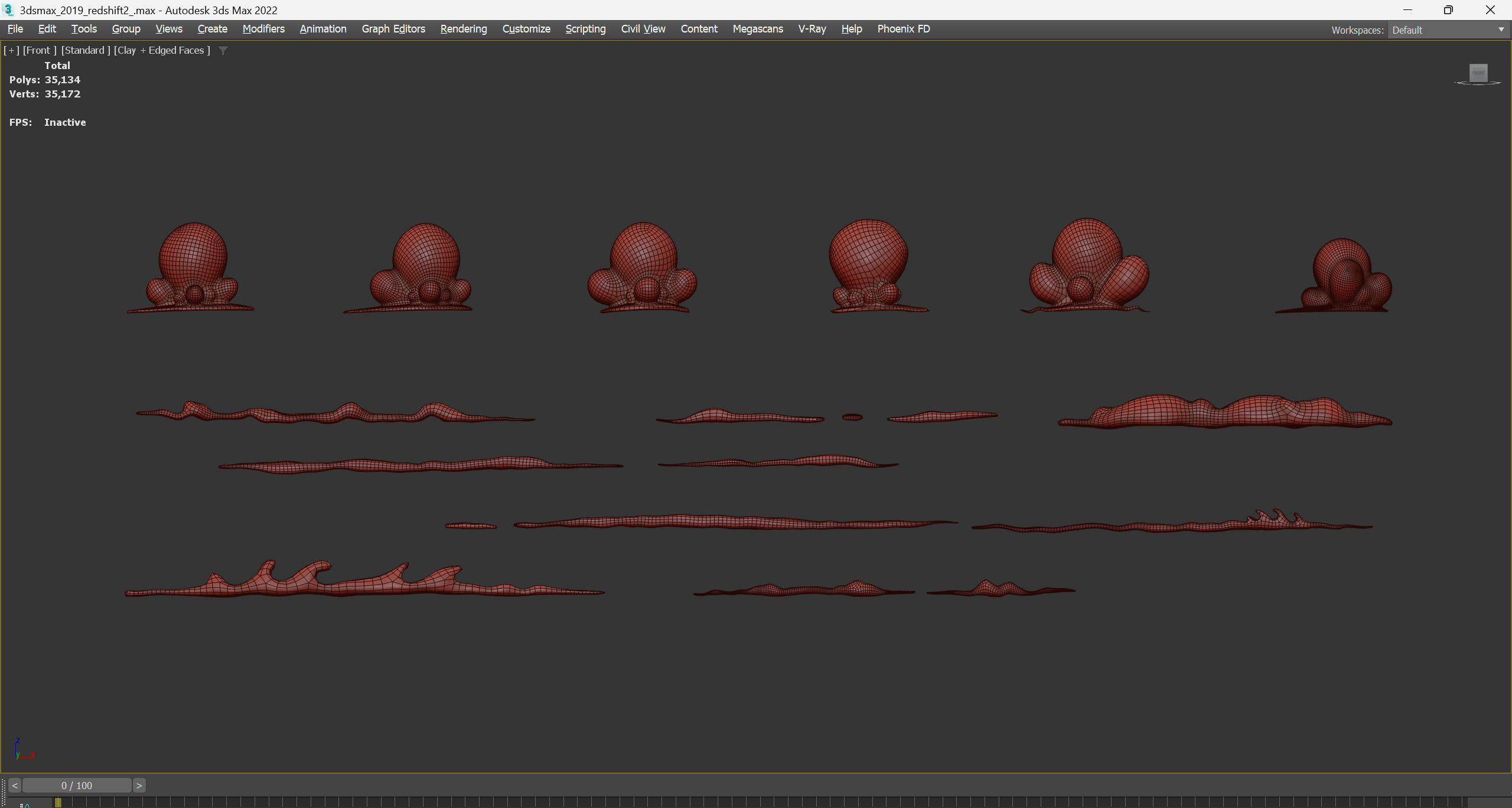
Task: Open the Rendering menu
Action: pyautogui.click(x=464, y=29)
